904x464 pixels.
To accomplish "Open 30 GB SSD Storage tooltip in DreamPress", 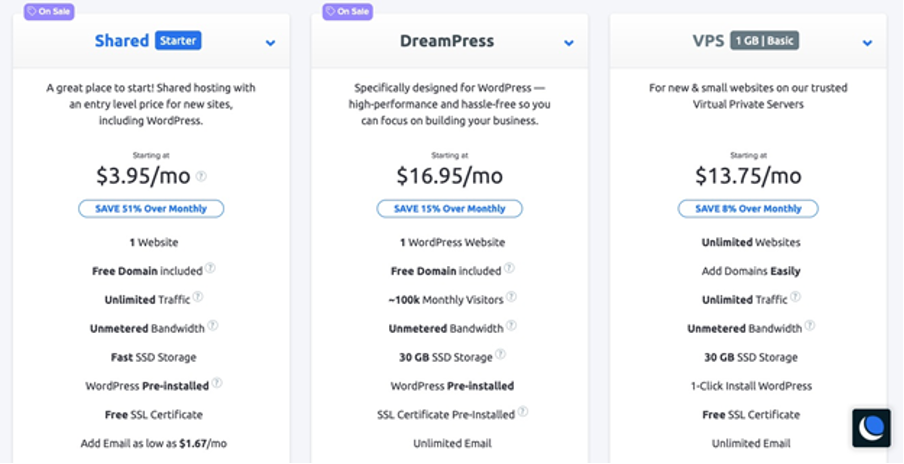I will tap(500, 354).
